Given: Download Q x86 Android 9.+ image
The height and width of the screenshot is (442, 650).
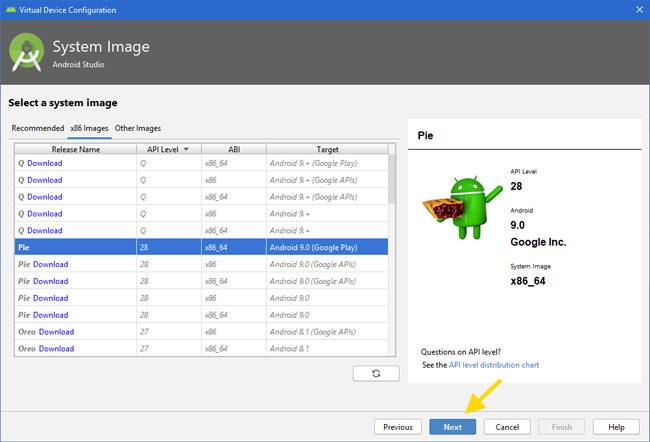Looking at the screenshot, I should tap(45, 214).
